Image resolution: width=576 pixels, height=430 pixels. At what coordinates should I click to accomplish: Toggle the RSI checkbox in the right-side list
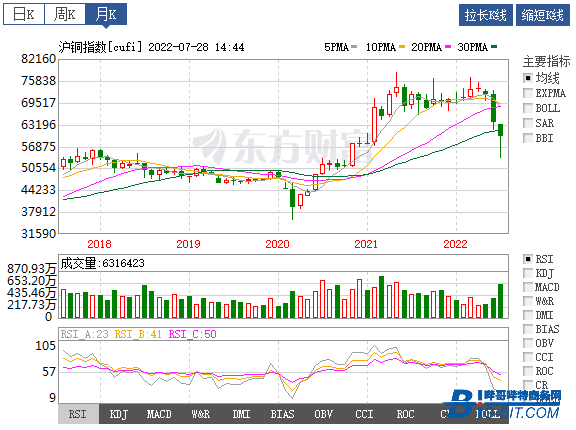[528, 259]
